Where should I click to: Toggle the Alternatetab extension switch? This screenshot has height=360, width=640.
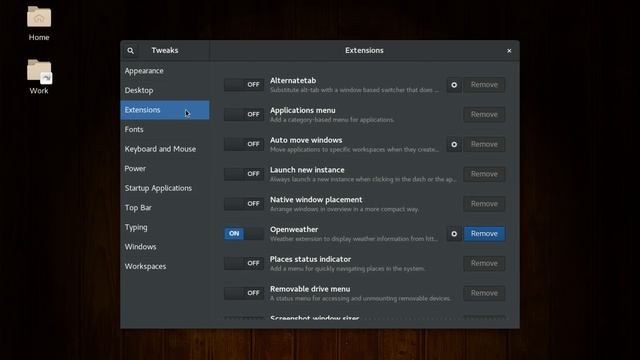coord(244,84)
